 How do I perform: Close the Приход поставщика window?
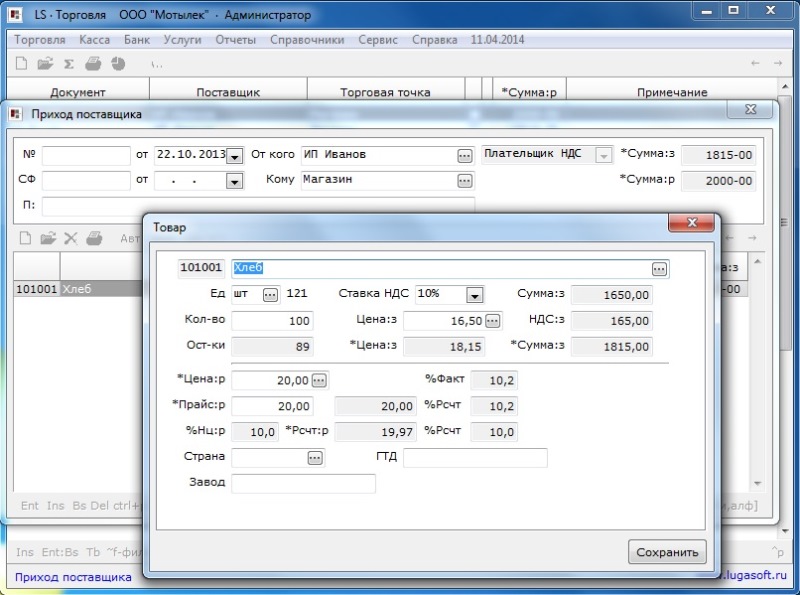click(751, 109)
